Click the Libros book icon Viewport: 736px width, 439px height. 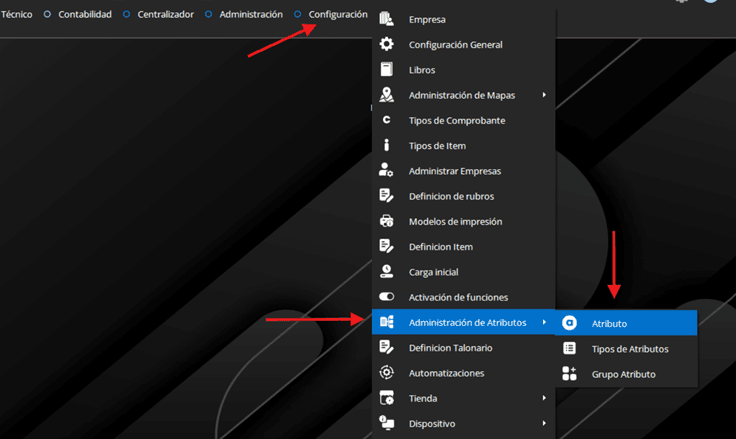(387, 70)
